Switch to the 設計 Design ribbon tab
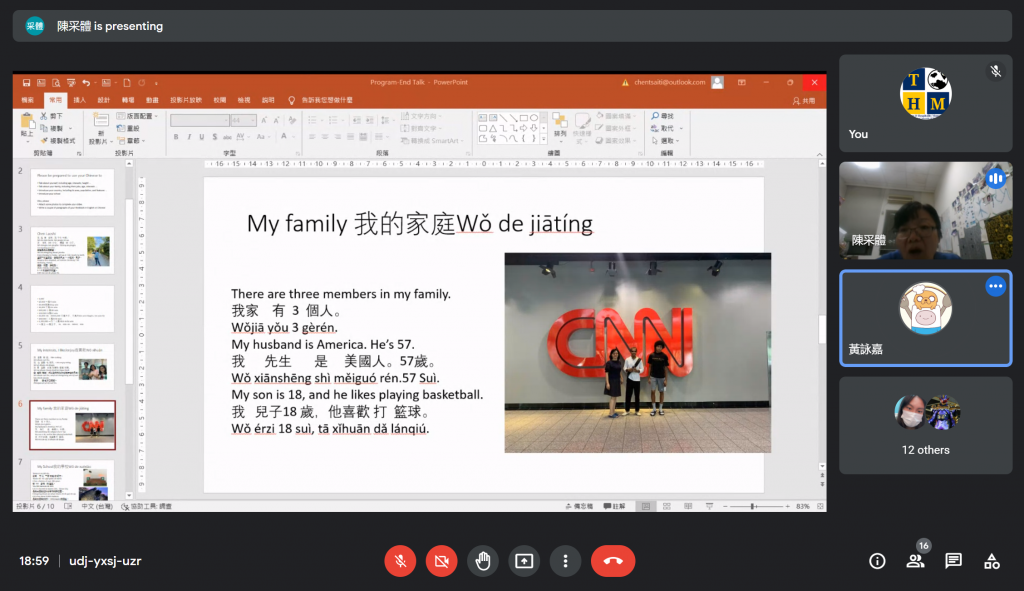This screenshot has width=1024, height=591. pyautogui.click(x=103, y=100)
